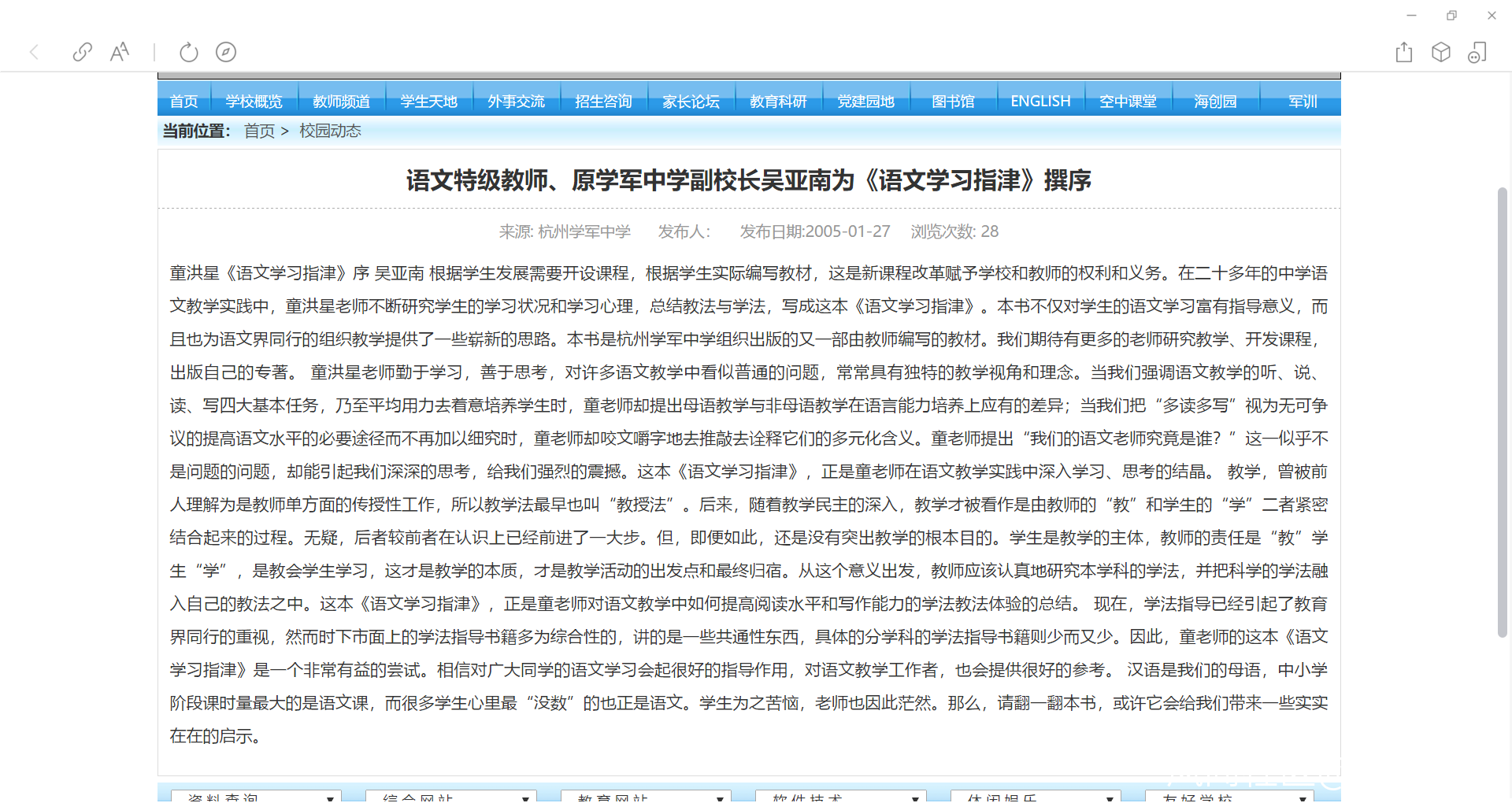This screenshot has height=803, width=1512.
Task: Select the 学校概览 navigation menu item
Action: (254, 102)
